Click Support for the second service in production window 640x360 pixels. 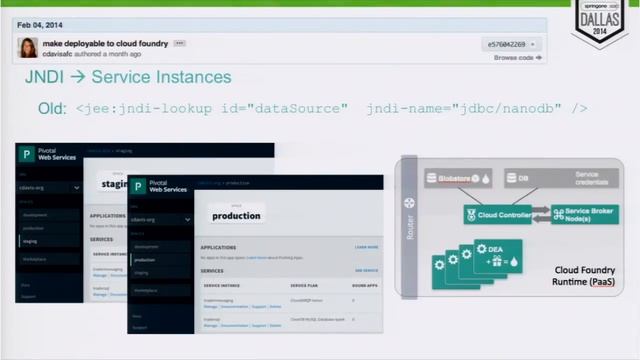point(259,326)
